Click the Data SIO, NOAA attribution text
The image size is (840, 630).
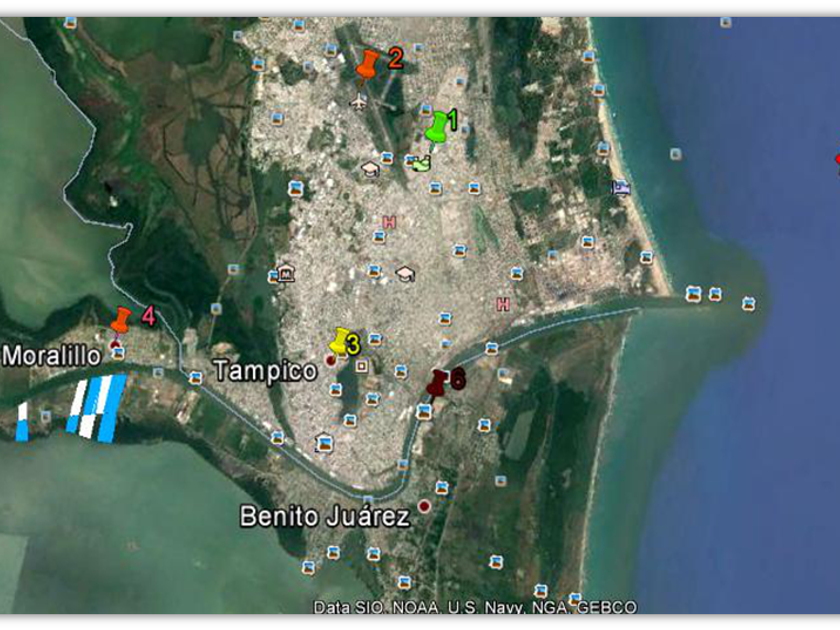[475, 607]
